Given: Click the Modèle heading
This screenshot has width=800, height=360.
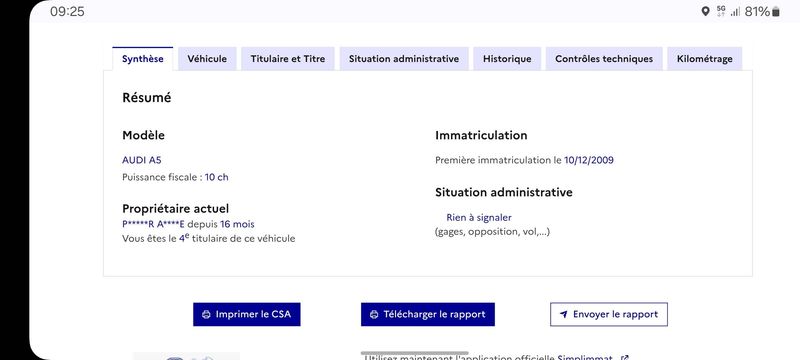Looking at the screenshot, I should 143,135.
